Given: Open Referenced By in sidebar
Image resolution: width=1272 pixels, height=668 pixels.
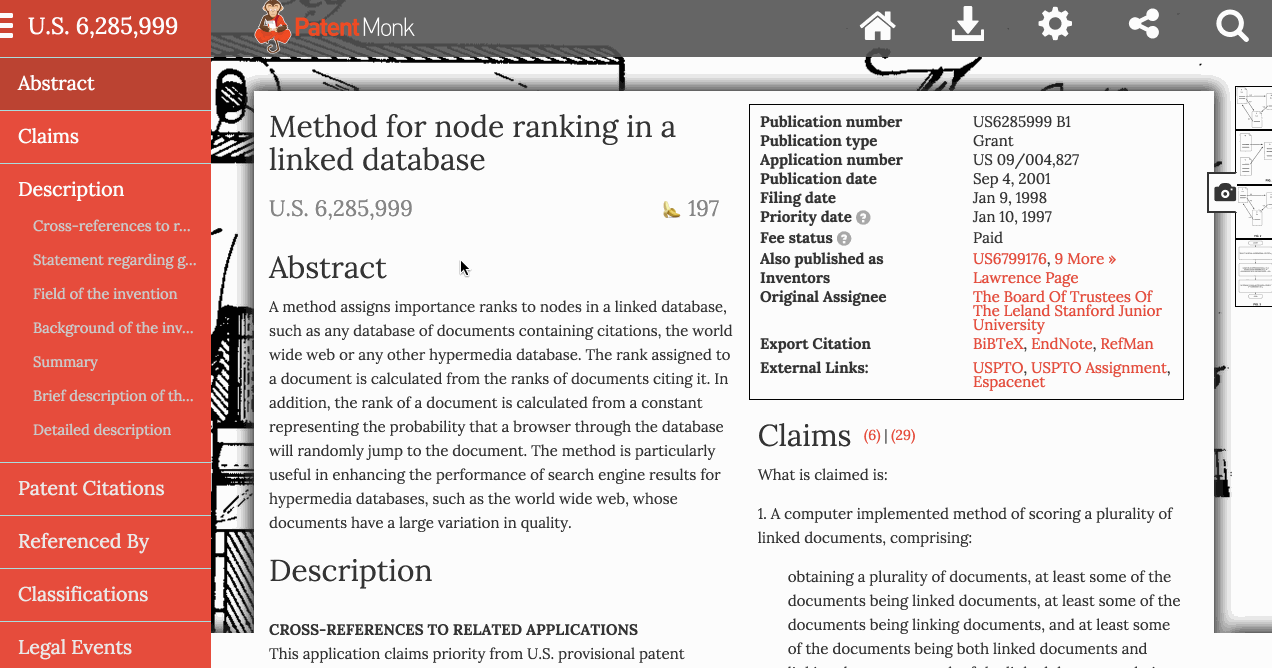Looking at the screenshot, I should pyautogui.click(x=105, y=542).
